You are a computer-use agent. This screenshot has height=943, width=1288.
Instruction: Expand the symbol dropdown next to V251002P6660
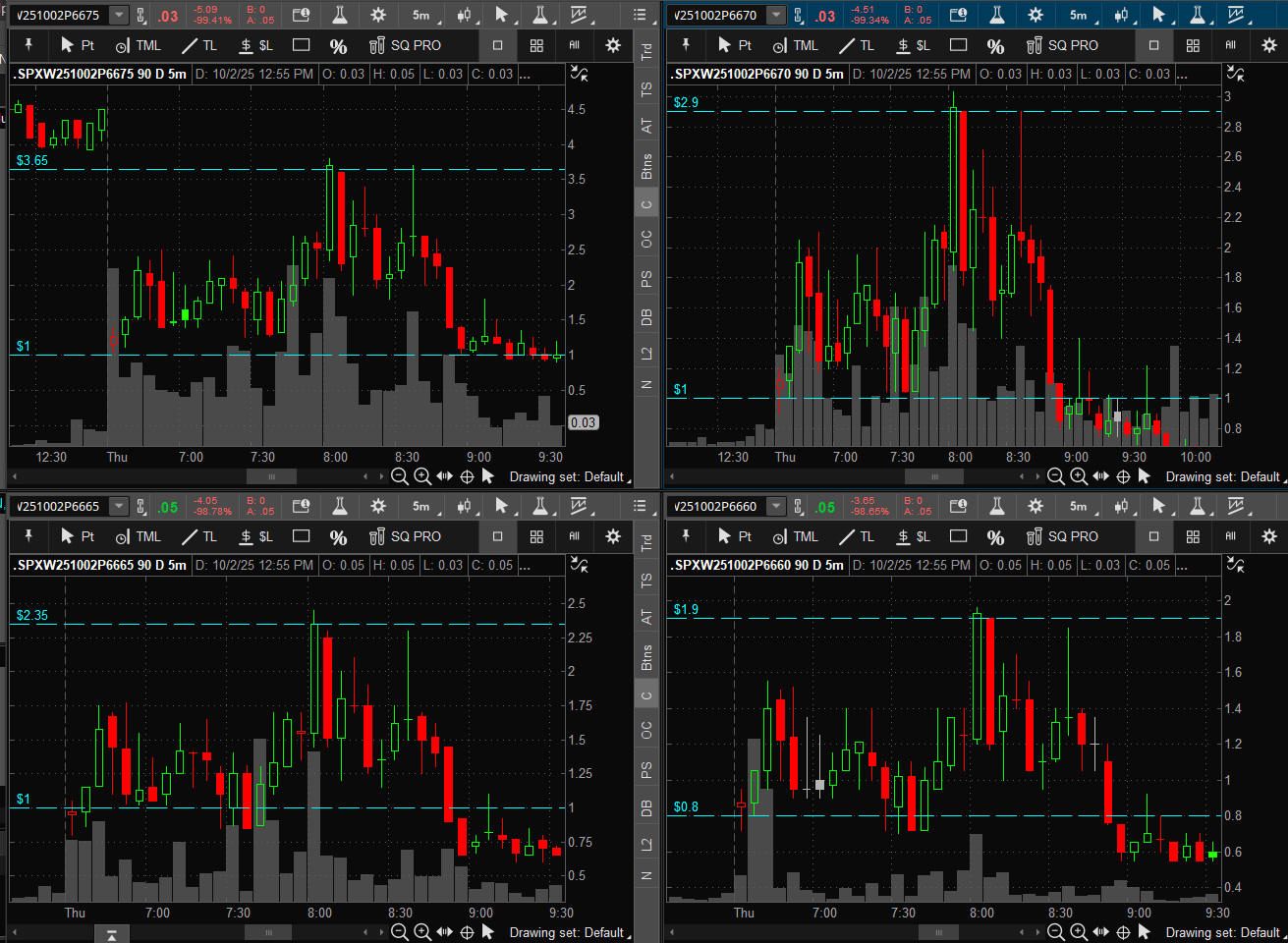[x=776, y=506]
